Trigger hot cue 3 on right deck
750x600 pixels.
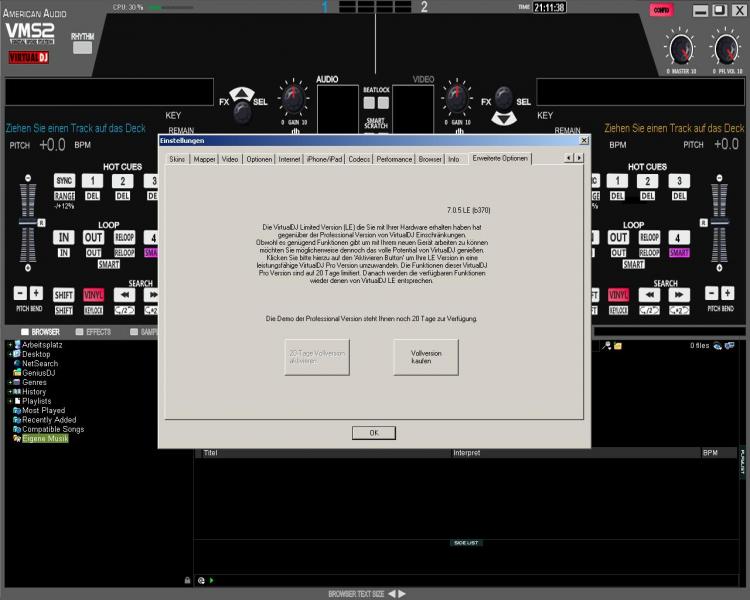click(679, 180)
